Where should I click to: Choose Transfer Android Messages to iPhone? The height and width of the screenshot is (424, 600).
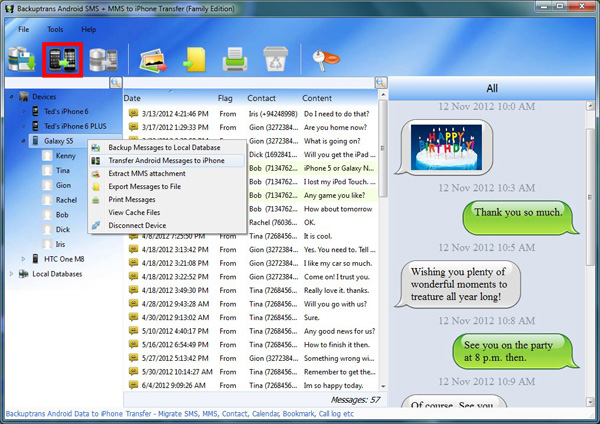click(167, 160)
